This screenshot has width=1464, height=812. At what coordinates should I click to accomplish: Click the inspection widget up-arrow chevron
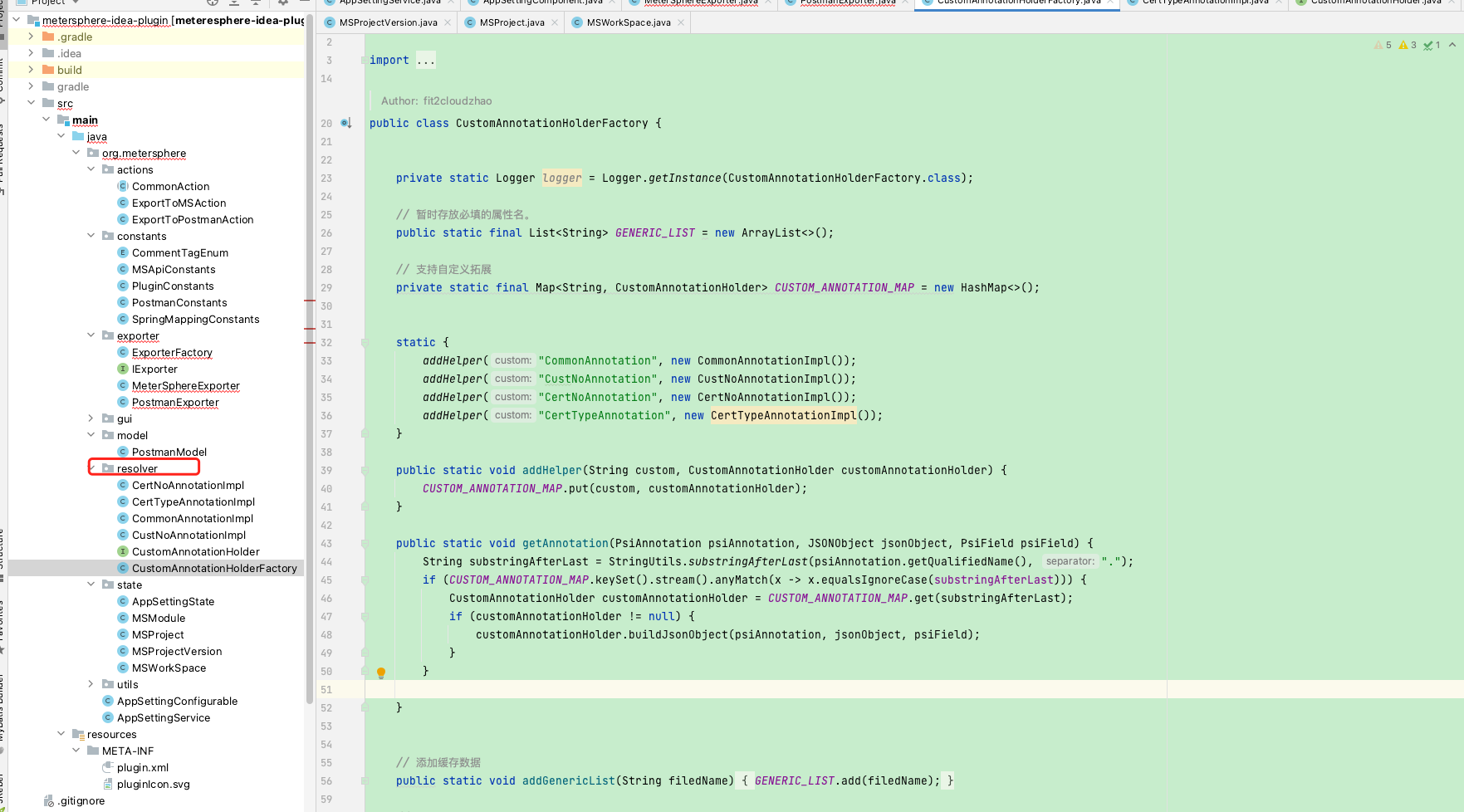click(1452, 45)
